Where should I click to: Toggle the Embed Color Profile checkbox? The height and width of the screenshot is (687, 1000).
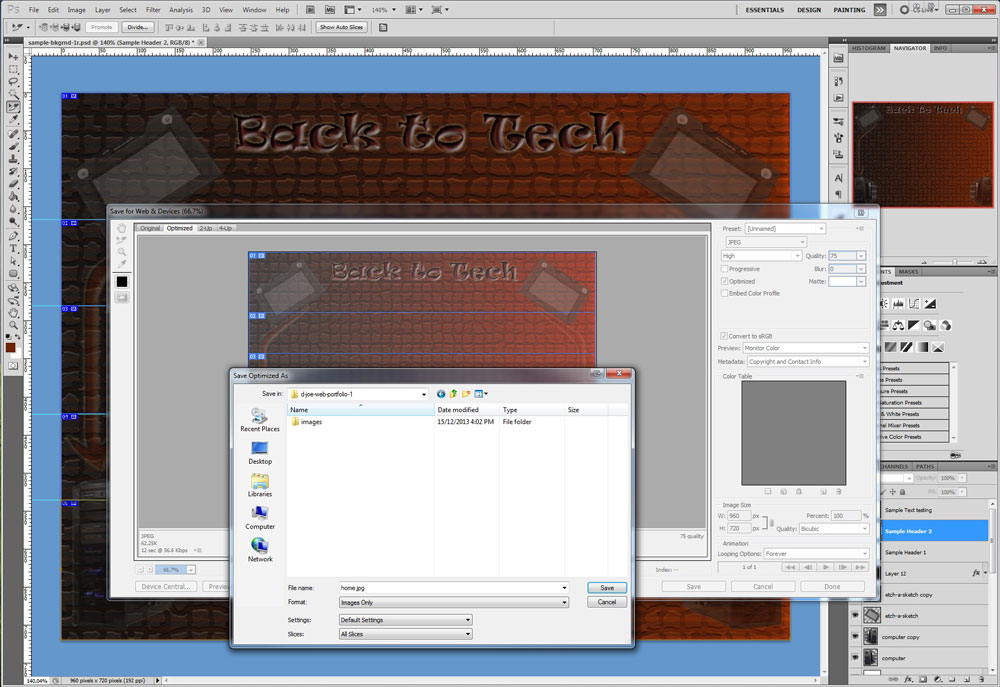725,293
